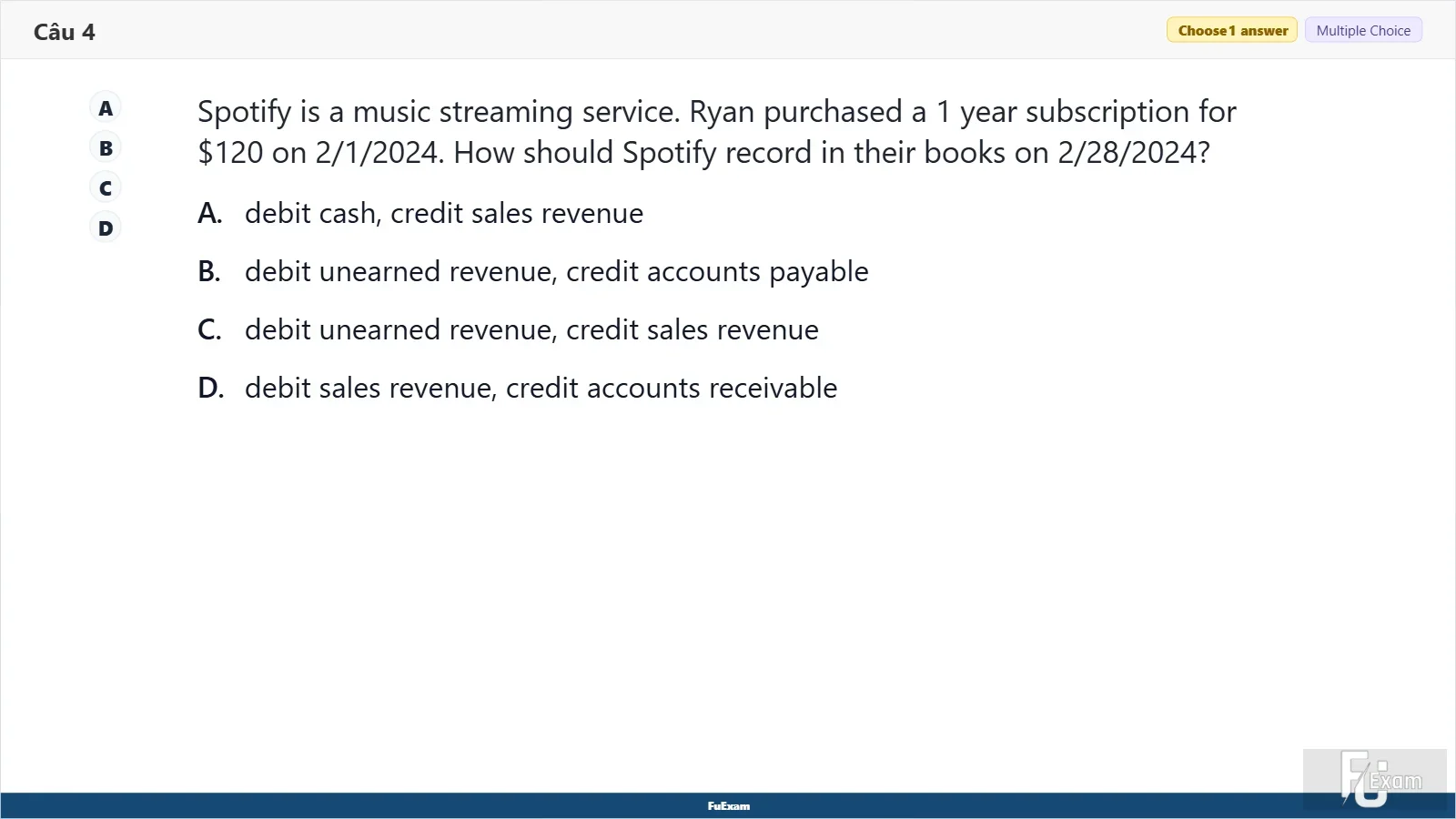1456x819 pixels.
Task: Click the 'Câu 4' question heading
Action: pos(65,32)
